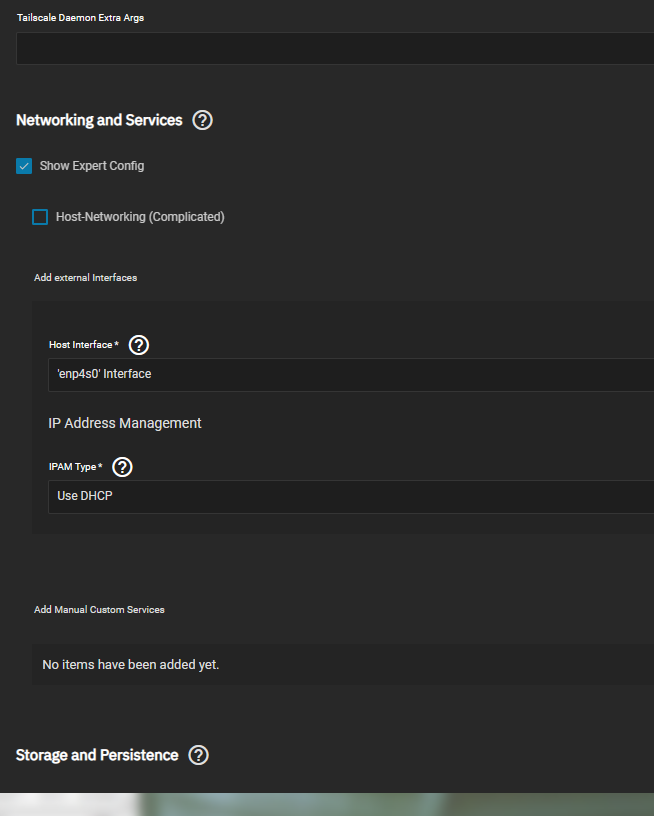
Task: Open the Host Interface help tooltip
Action: pyautogui.click(x=139, y=345)
